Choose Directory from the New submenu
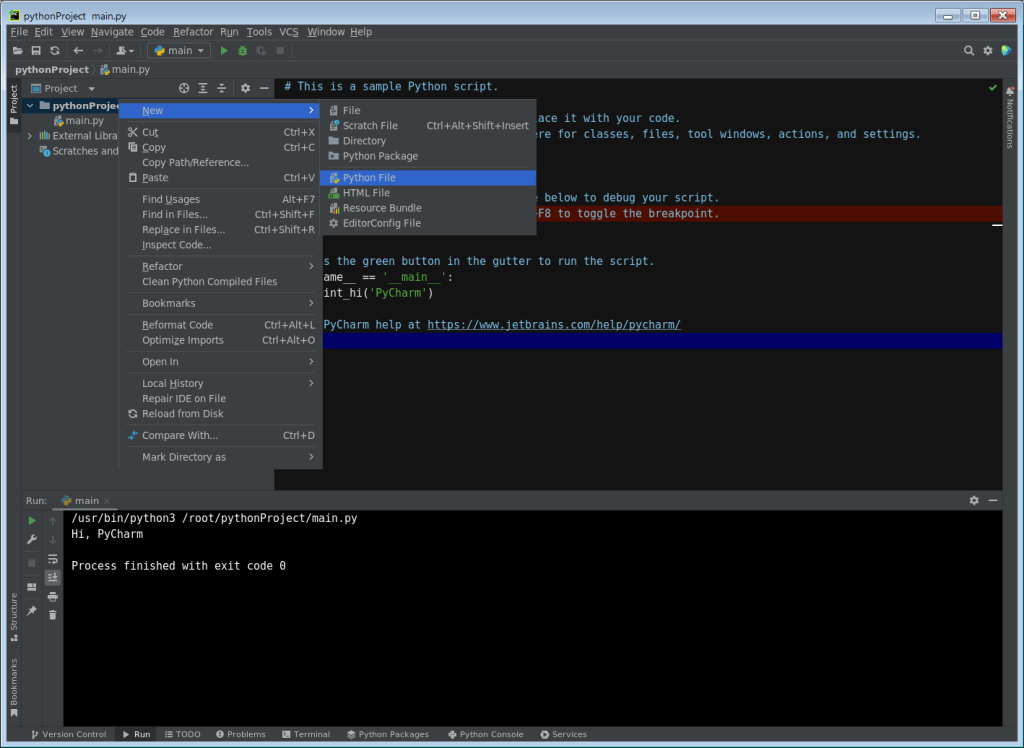The image size is (1024, 748). 364,141
